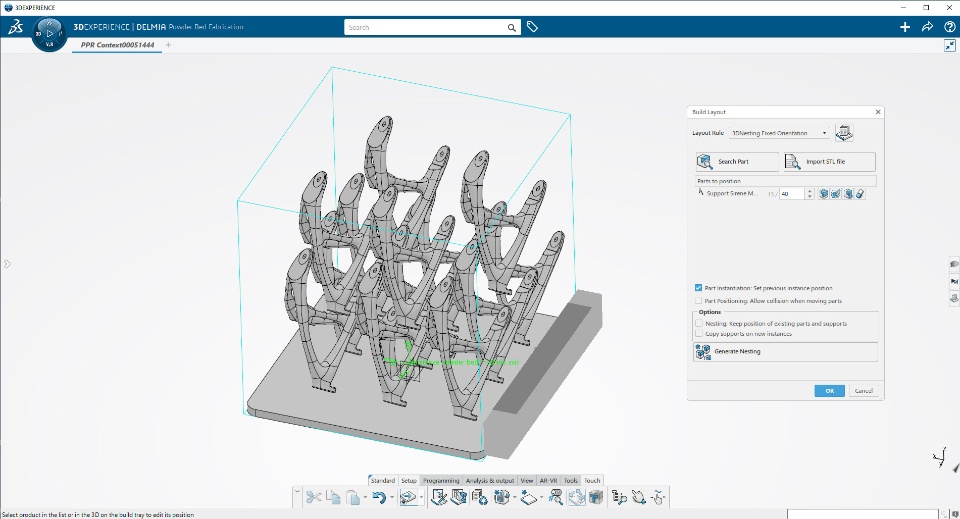Click the 3DS logo in top bar
The width and height of the screenshot is (960, 519).
(x=15, y=27)
